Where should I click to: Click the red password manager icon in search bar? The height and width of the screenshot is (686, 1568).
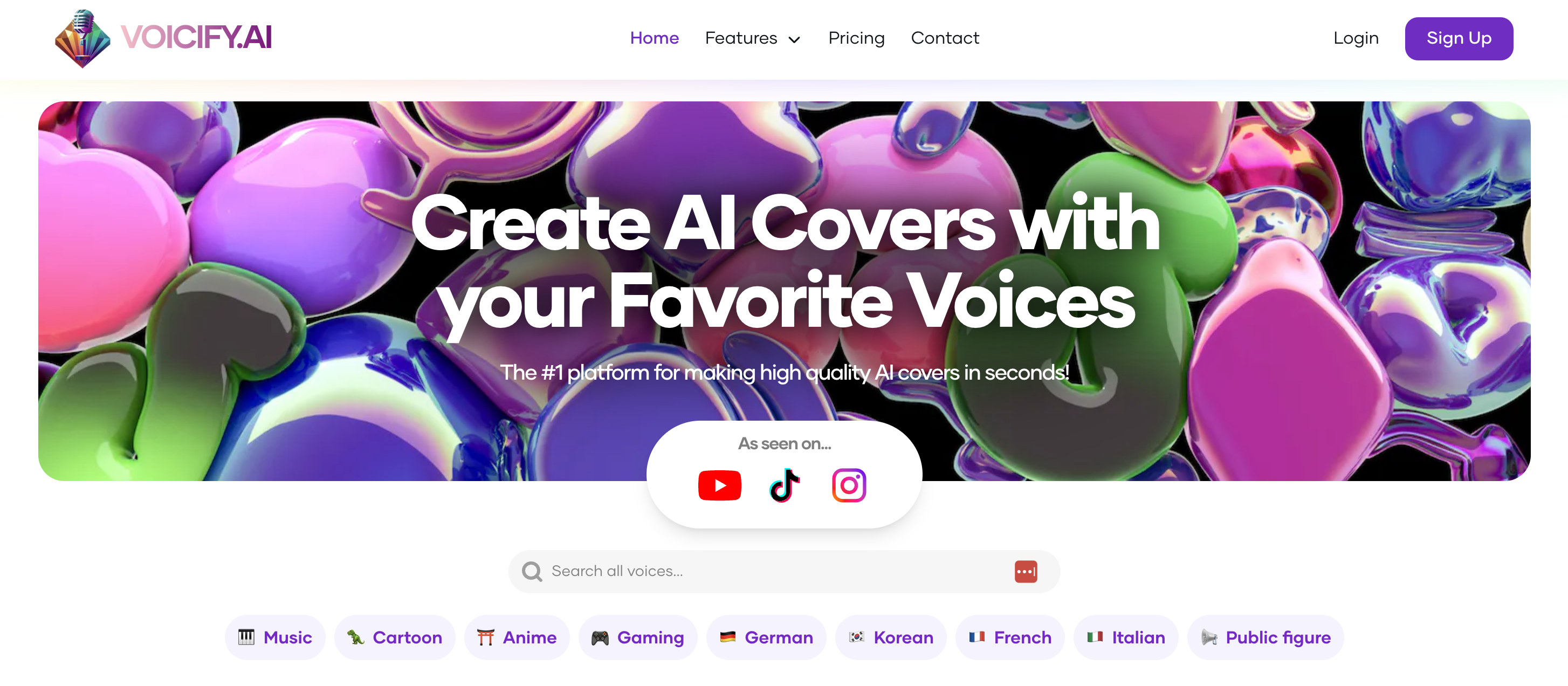[1026, 571]
